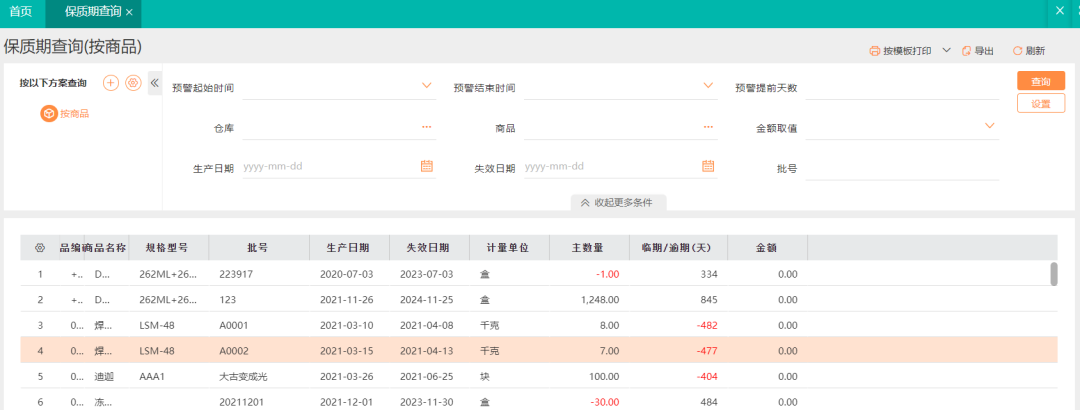Image resolution: width=1080 pixels, height=410 pixels.
Task: Switch to the 首页 tab
Action: [x=21, y=12]
